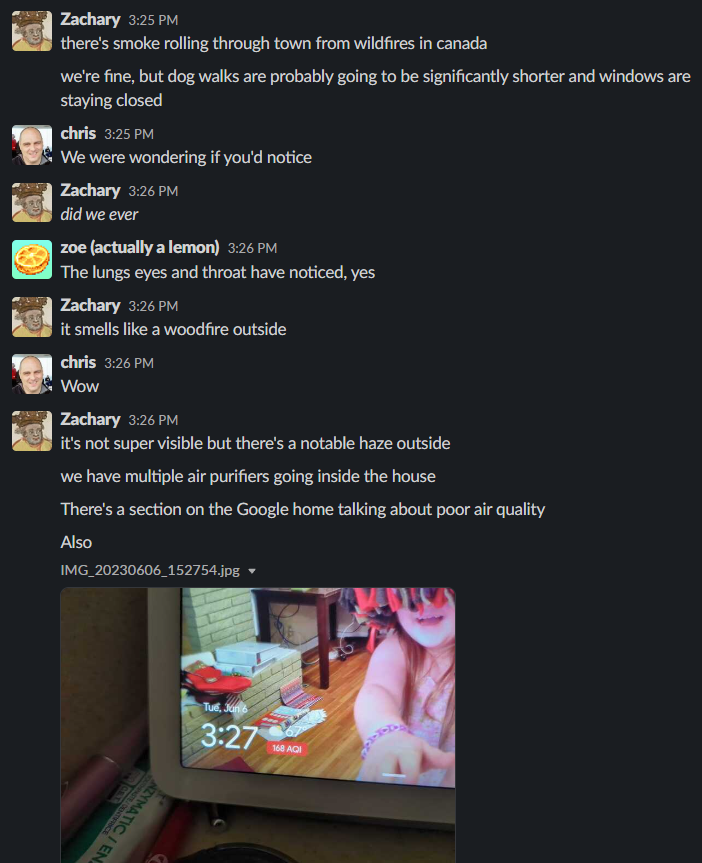Click the message "We were wondering if you'd notice"
702x863 pixels.
click(186, 157)
